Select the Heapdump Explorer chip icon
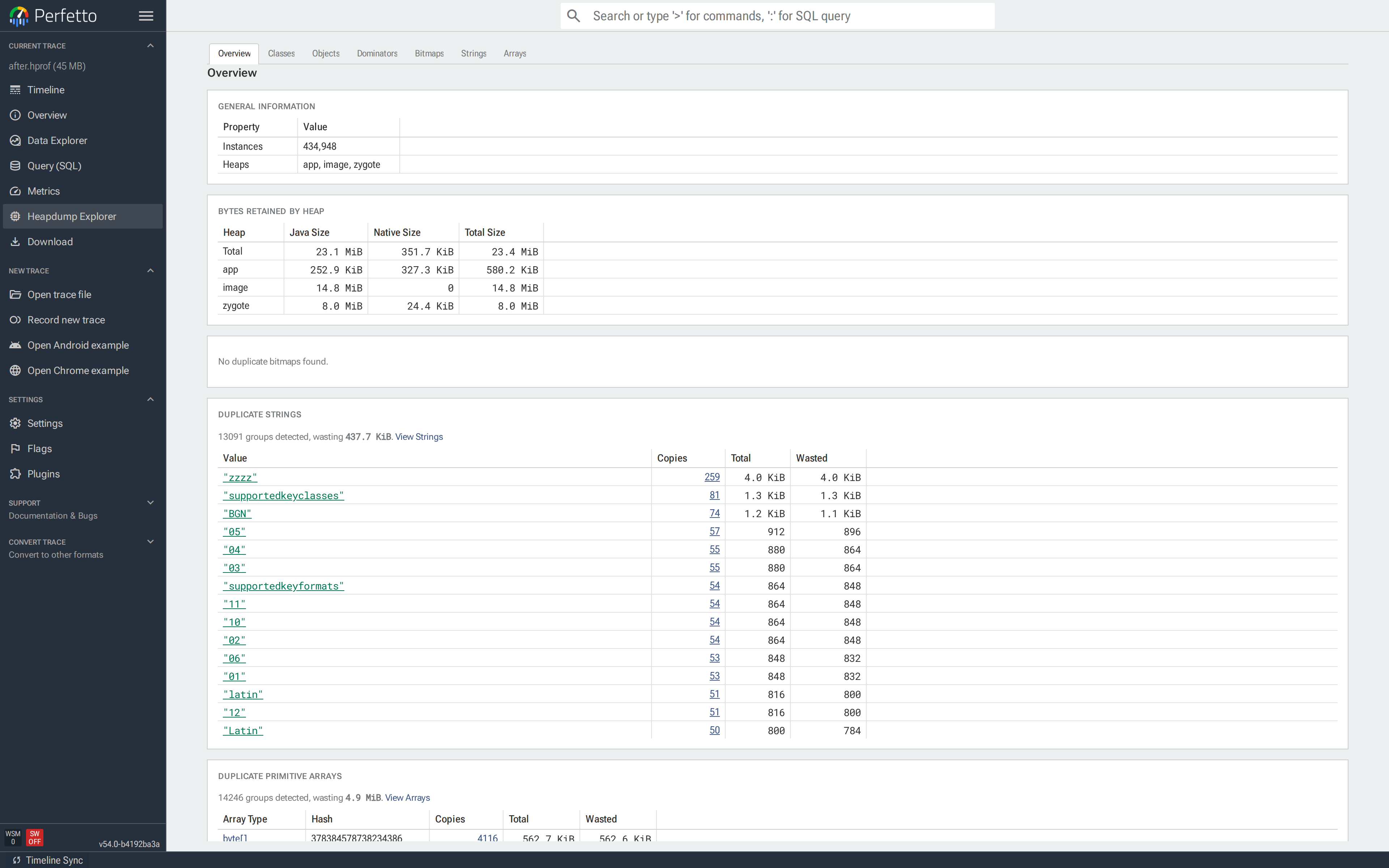 16,216
